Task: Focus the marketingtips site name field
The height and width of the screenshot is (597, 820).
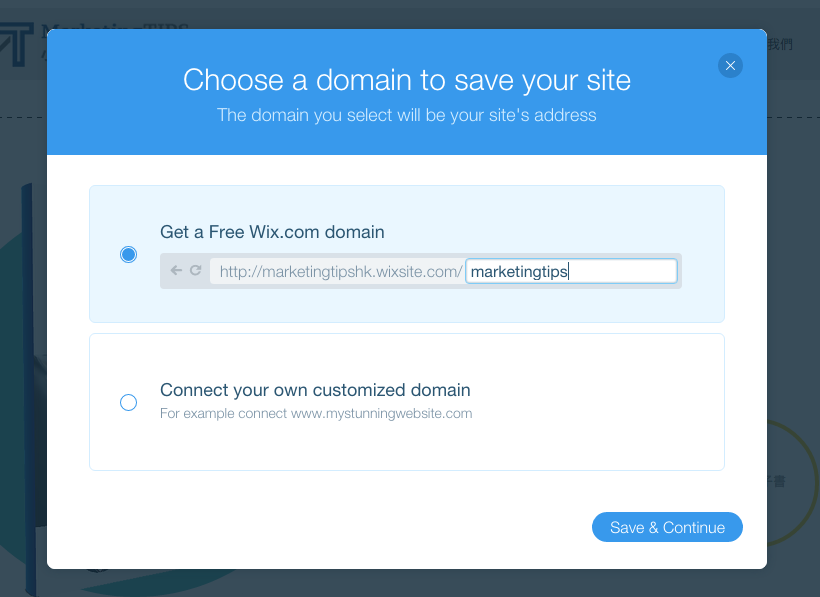Action: click(x=571, y=271)
